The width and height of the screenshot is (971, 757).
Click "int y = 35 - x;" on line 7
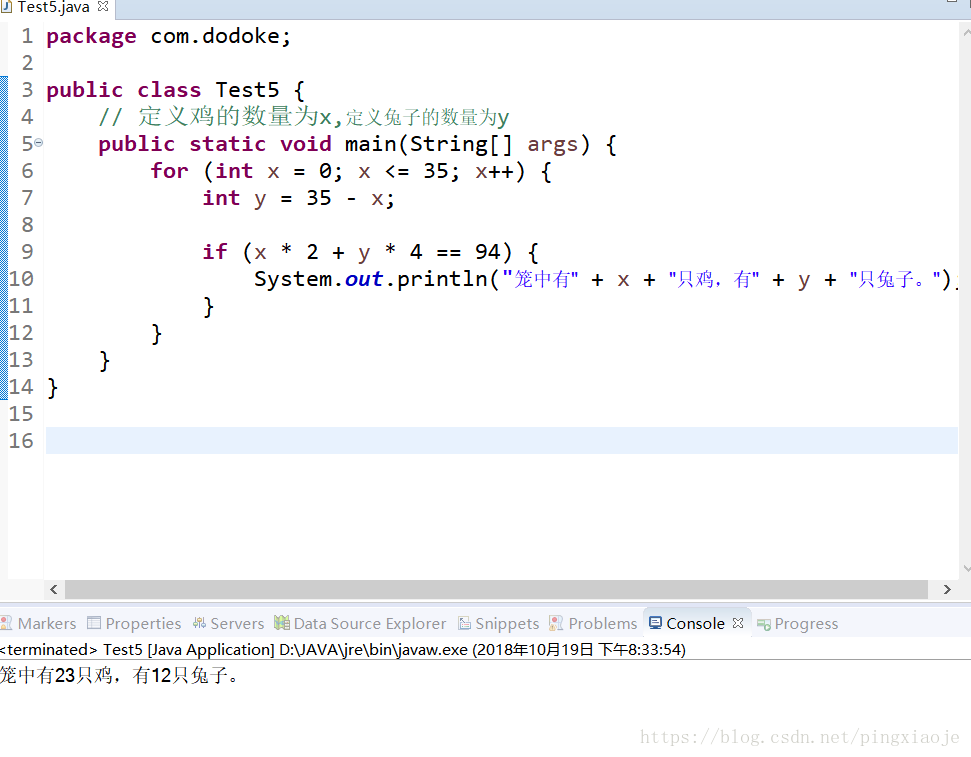point(298,198)
